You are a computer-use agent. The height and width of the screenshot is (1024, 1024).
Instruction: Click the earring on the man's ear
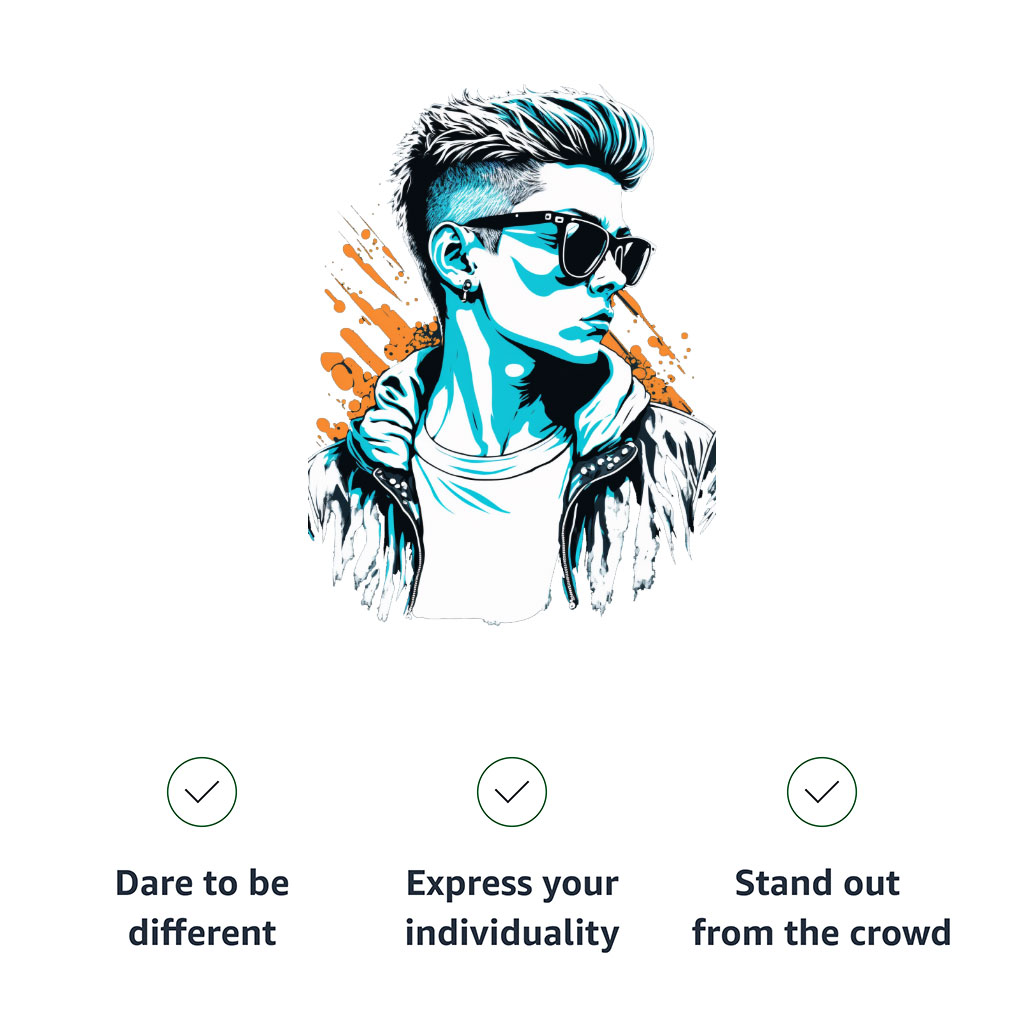coord(466,289)
